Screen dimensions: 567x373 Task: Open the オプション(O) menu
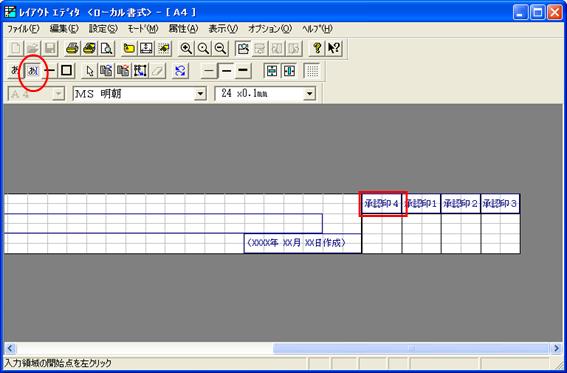(x=270, y=29)
